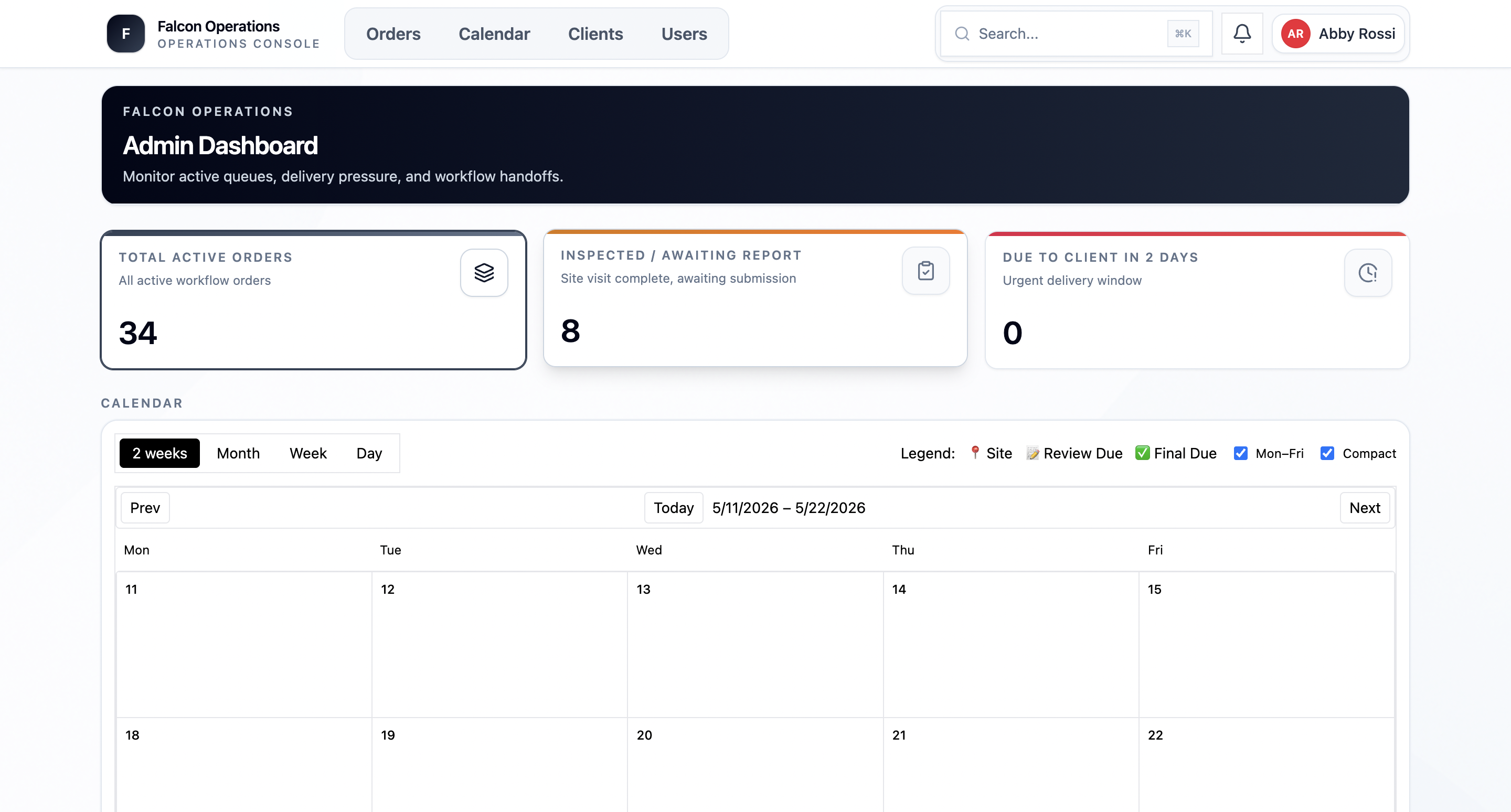Open Abby Rossi account menu
The height and width of the screenshot is (812, 1511).
point(1338,34)
